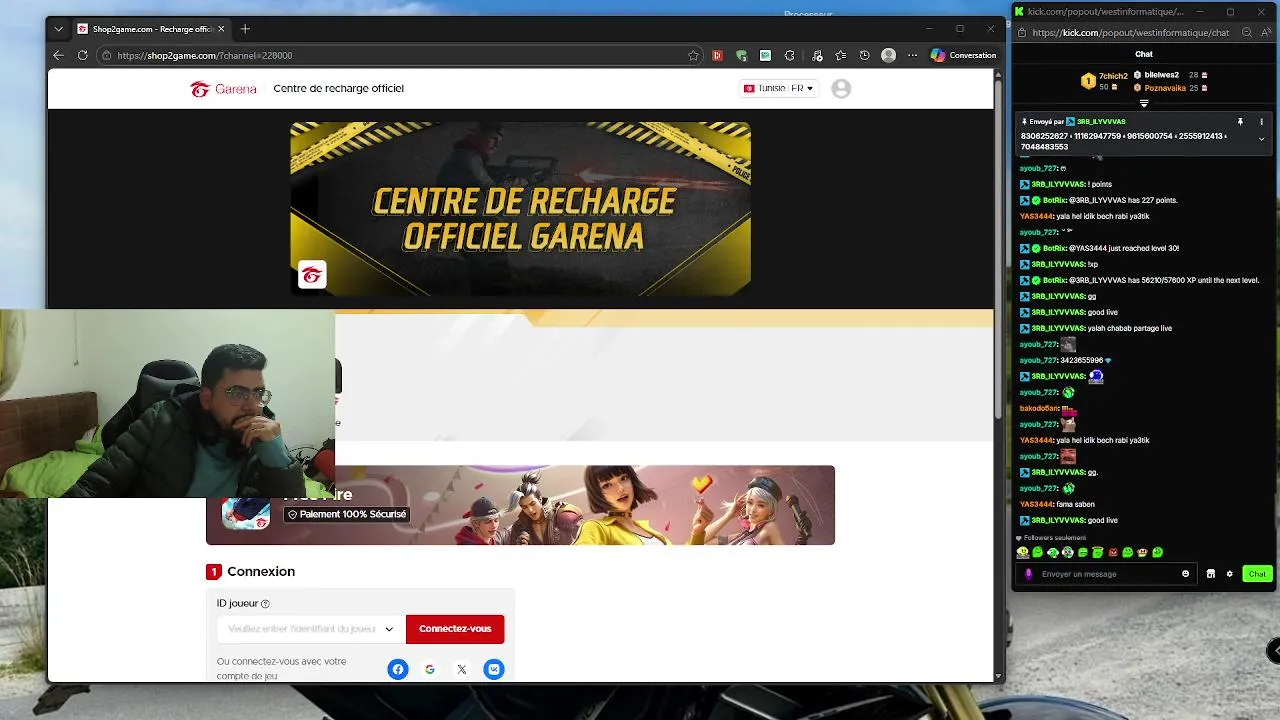Click the zoom icon in Kick address bar

pyautogui.click(x=1245, y=33)
